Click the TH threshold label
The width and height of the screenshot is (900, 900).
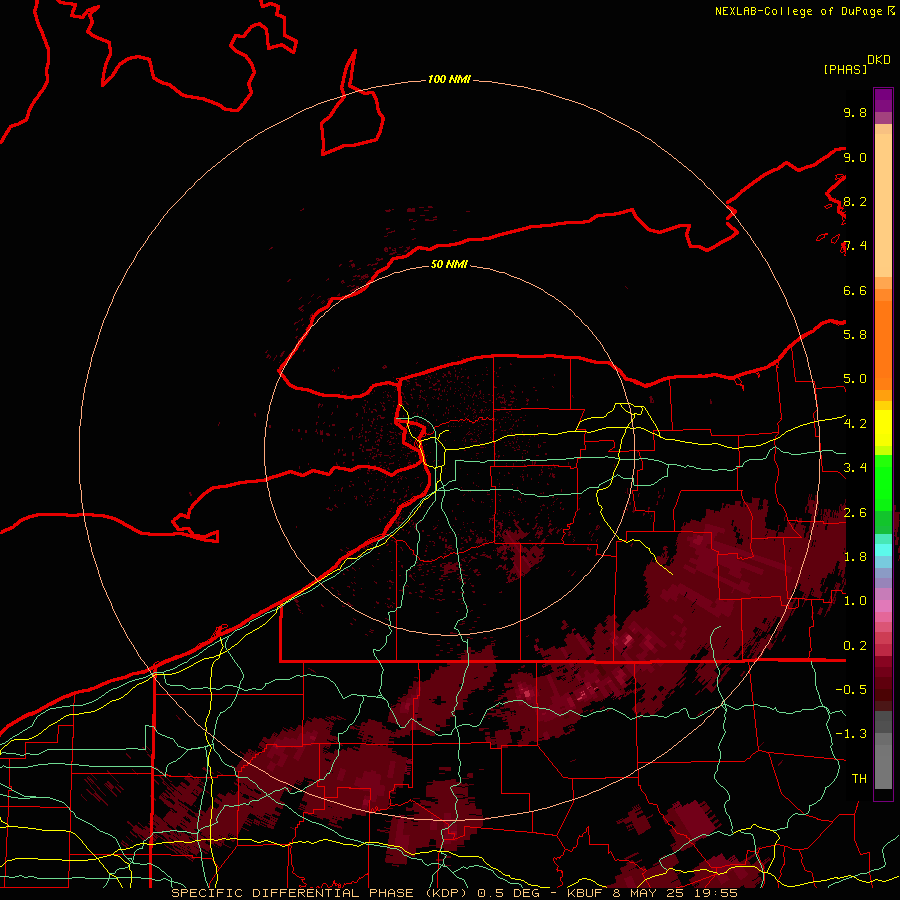coord(859,779)
